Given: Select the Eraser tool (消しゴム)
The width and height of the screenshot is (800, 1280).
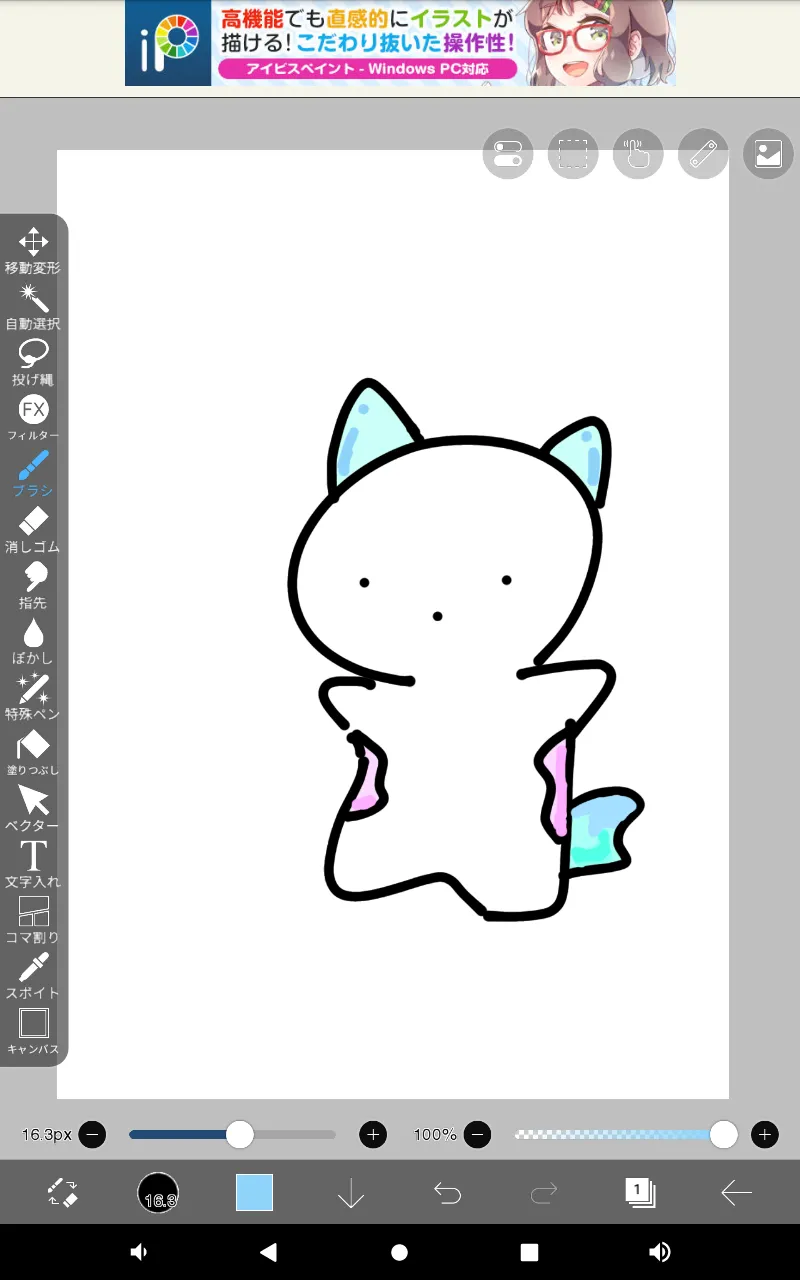Looking at the screenshot, I should pos(33,530).
